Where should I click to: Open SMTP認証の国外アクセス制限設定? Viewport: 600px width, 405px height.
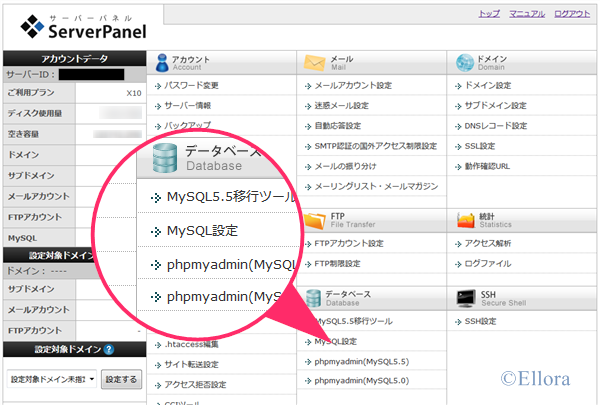tap(375, 146)
